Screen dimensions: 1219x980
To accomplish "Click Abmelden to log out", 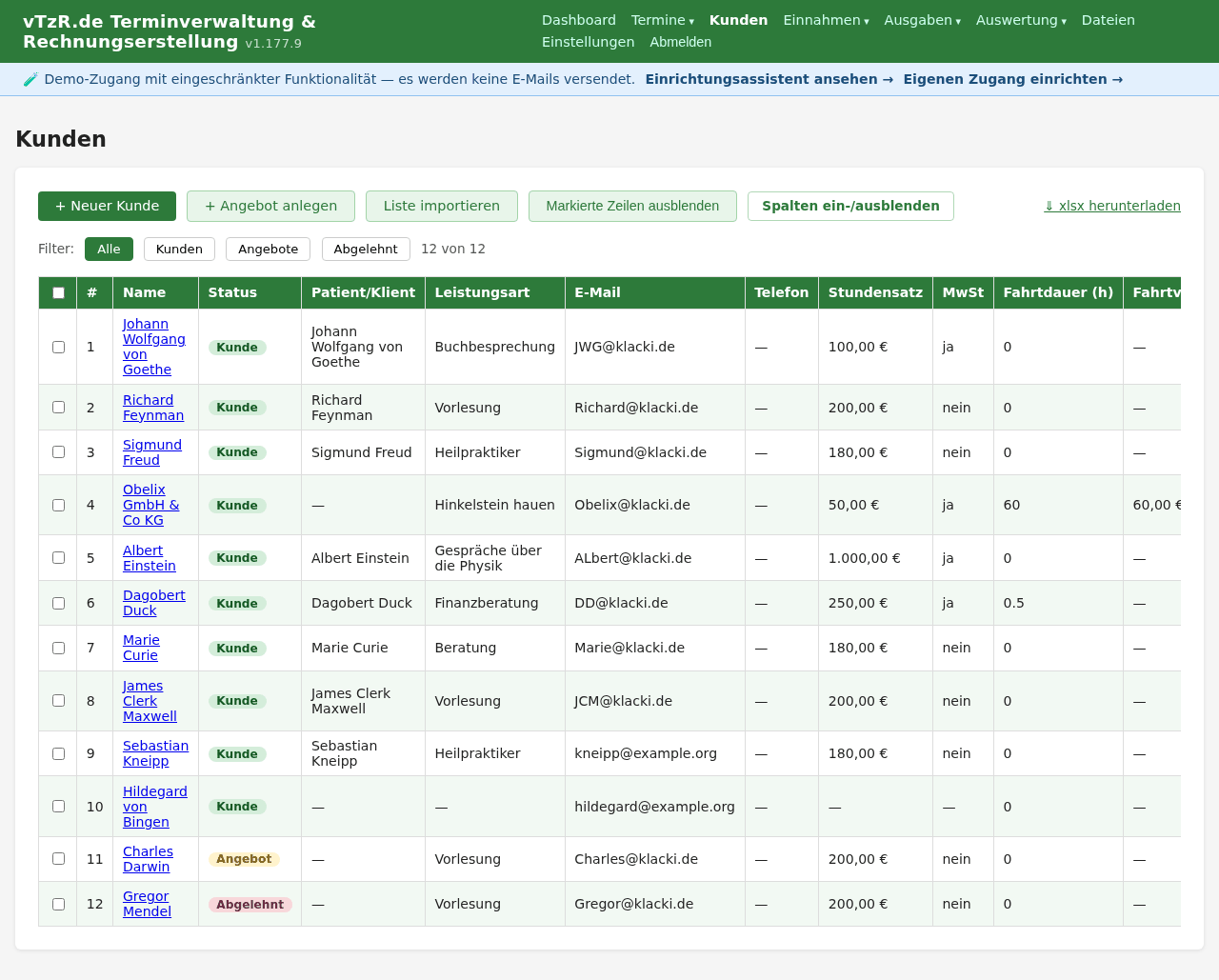I will coord(680,42).
